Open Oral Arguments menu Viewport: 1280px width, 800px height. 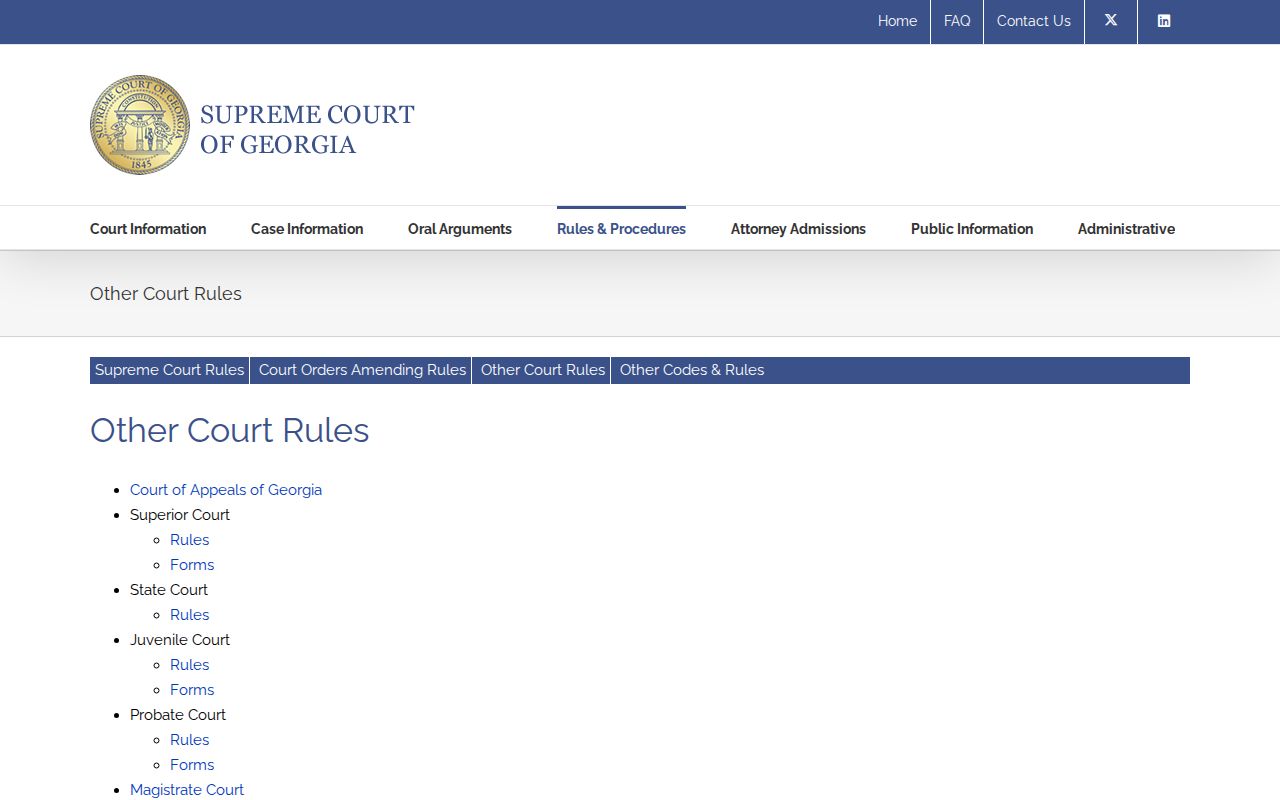coord(460,229)
